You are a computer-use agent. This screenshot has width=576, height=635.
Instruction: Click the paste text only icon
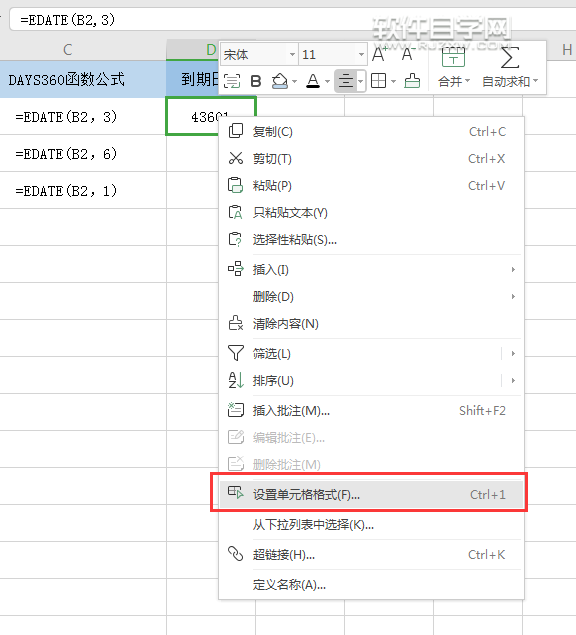[236, 212]
